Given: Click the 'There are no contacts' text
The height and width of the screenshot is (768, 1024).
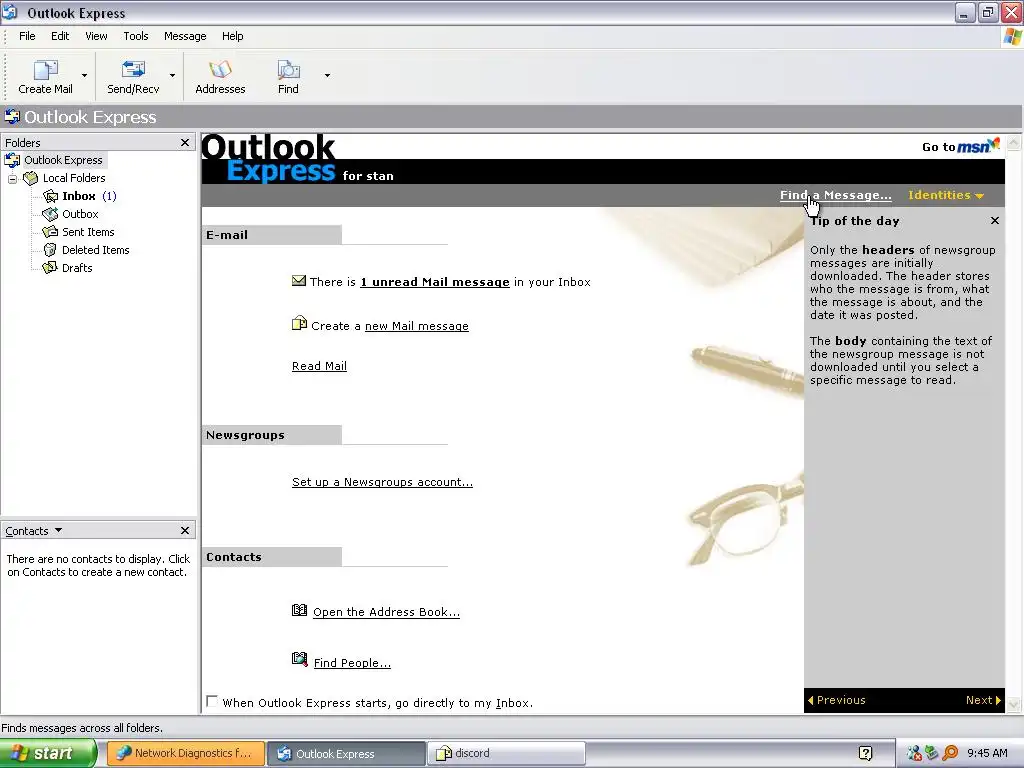Looking at the screenshot, I should click(x=98, y=566).
